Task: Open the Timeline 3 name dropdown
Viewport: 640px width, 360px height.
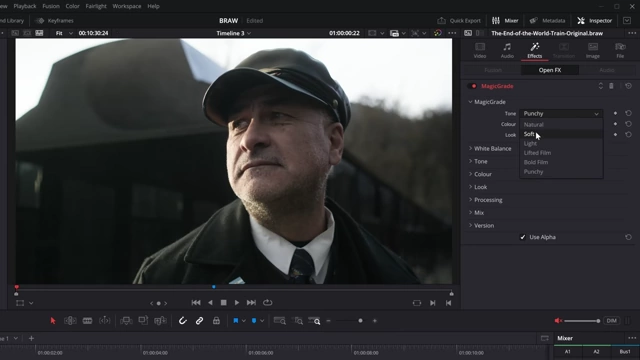Action: pos(233,33)
